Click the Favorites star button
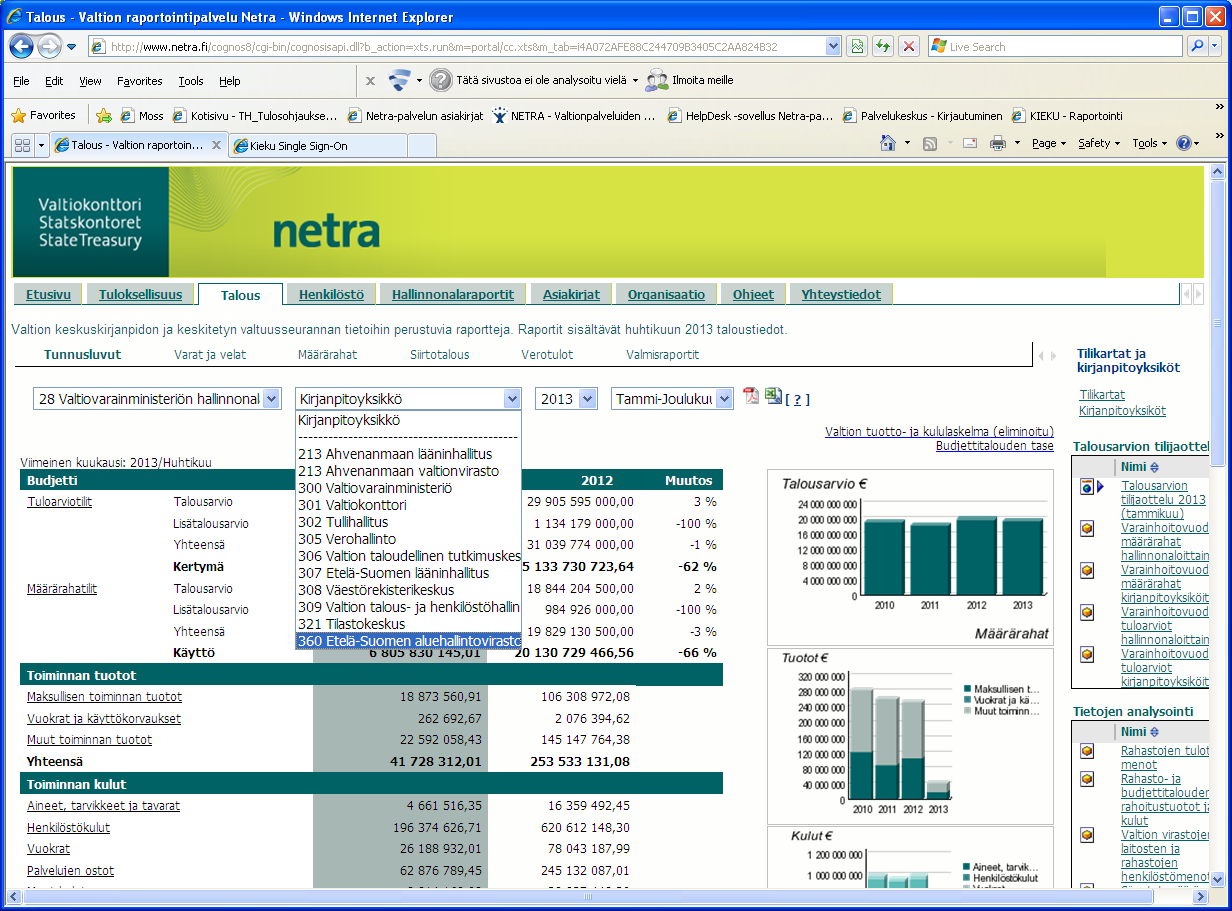Image resolution: width=1232 pixels, height=911 pixels. pyautogui.click(x=43, y=115)
